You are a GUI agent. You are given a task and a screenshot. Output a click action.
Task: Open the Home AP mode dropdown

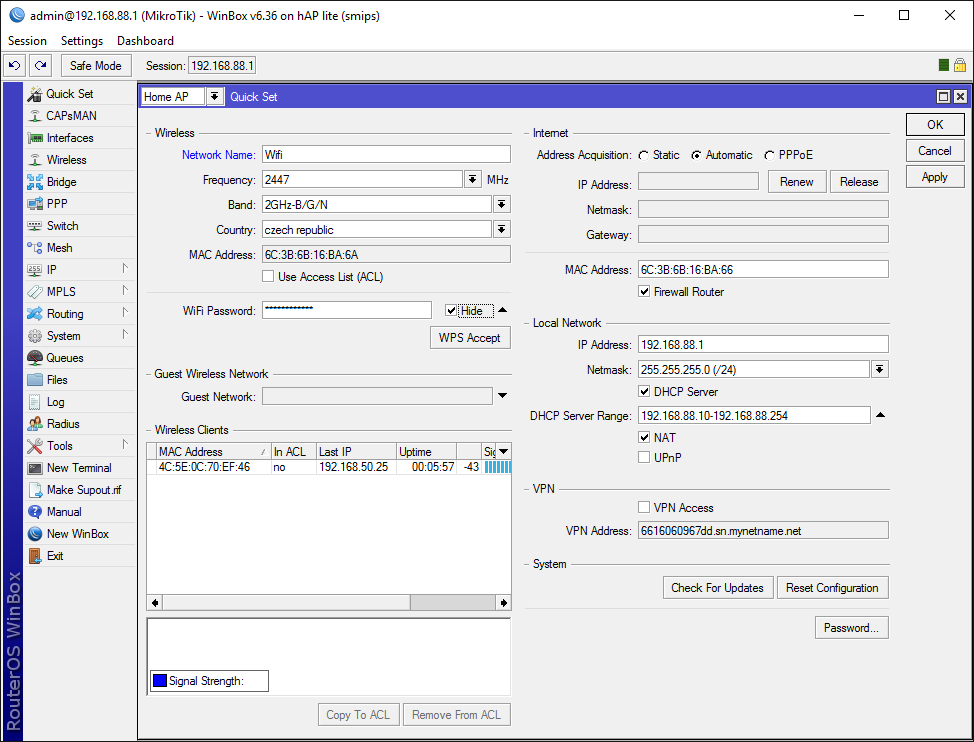click(x=214, y=97)
